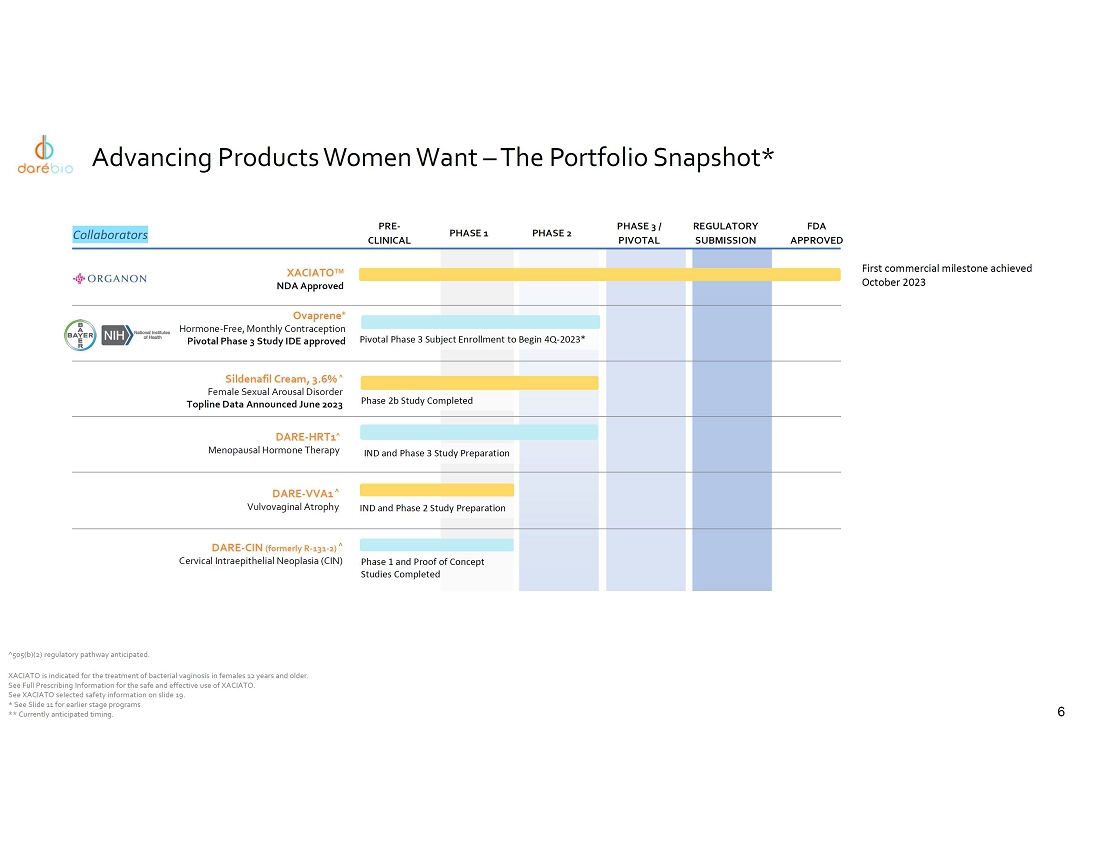The height and width of the screenshot is (852, 1100).
Task: Click the Ovaprene blue progress bar
Action: click(x=480, y=322)
